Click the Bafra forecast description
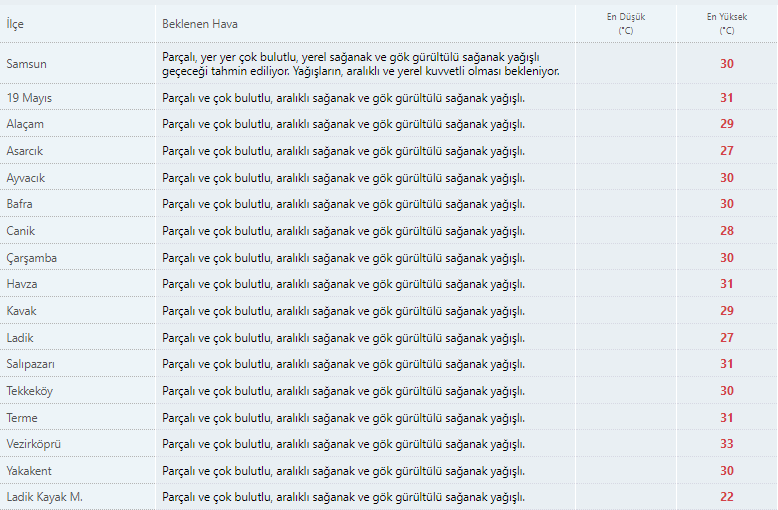 click(x=343, y=204)
